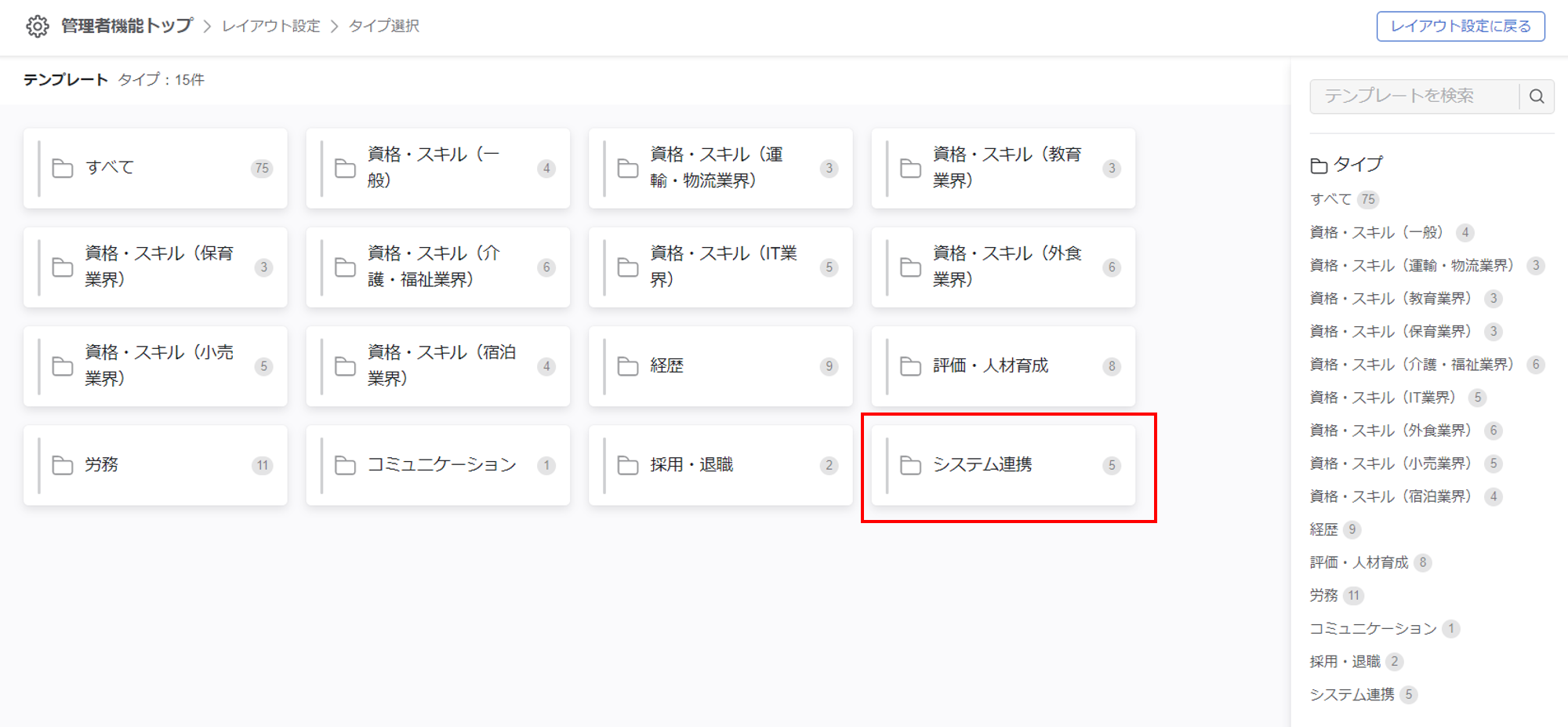
Task: Click the search magnifier icon
Action: point(1536,96)
